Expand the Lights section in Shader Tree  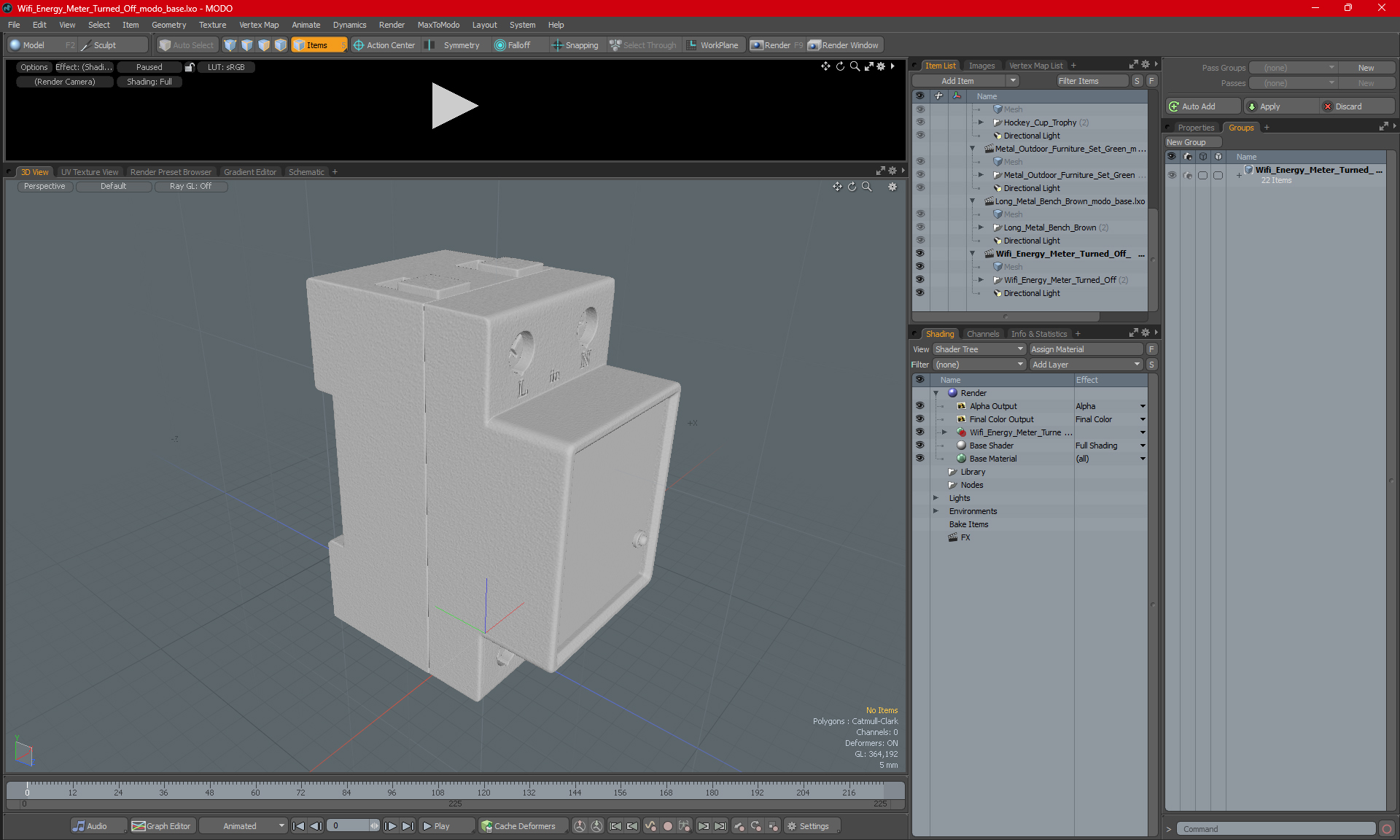coord(936,497)
